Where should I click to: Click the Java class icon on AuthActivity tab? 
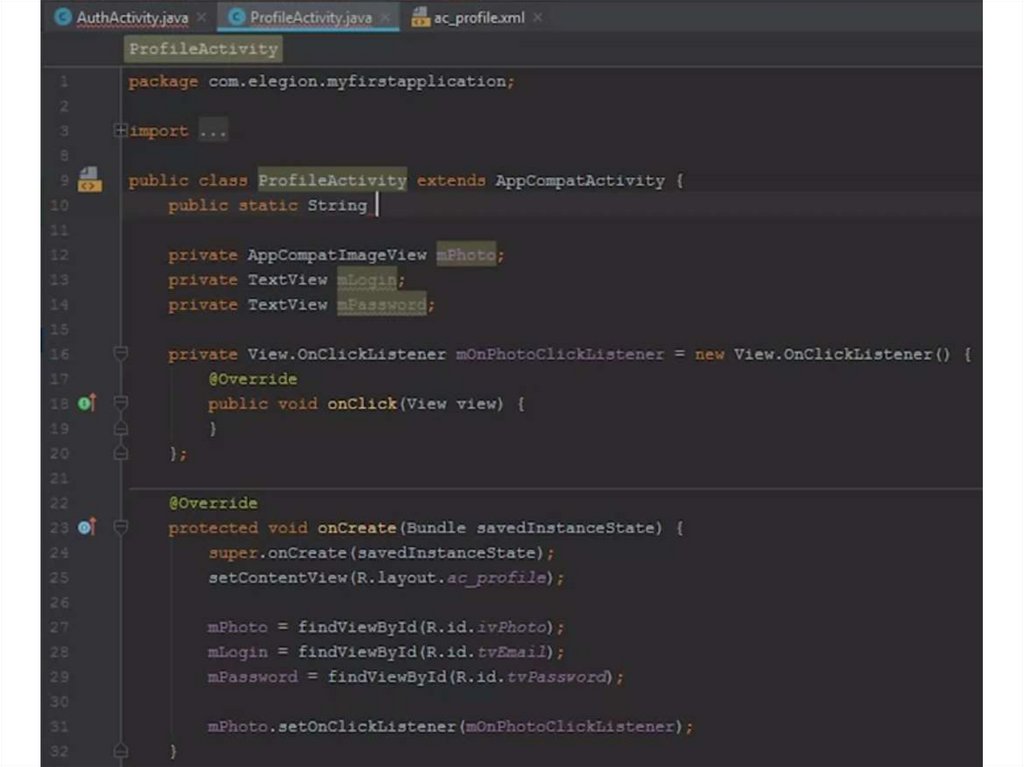(x=63, y=17)
